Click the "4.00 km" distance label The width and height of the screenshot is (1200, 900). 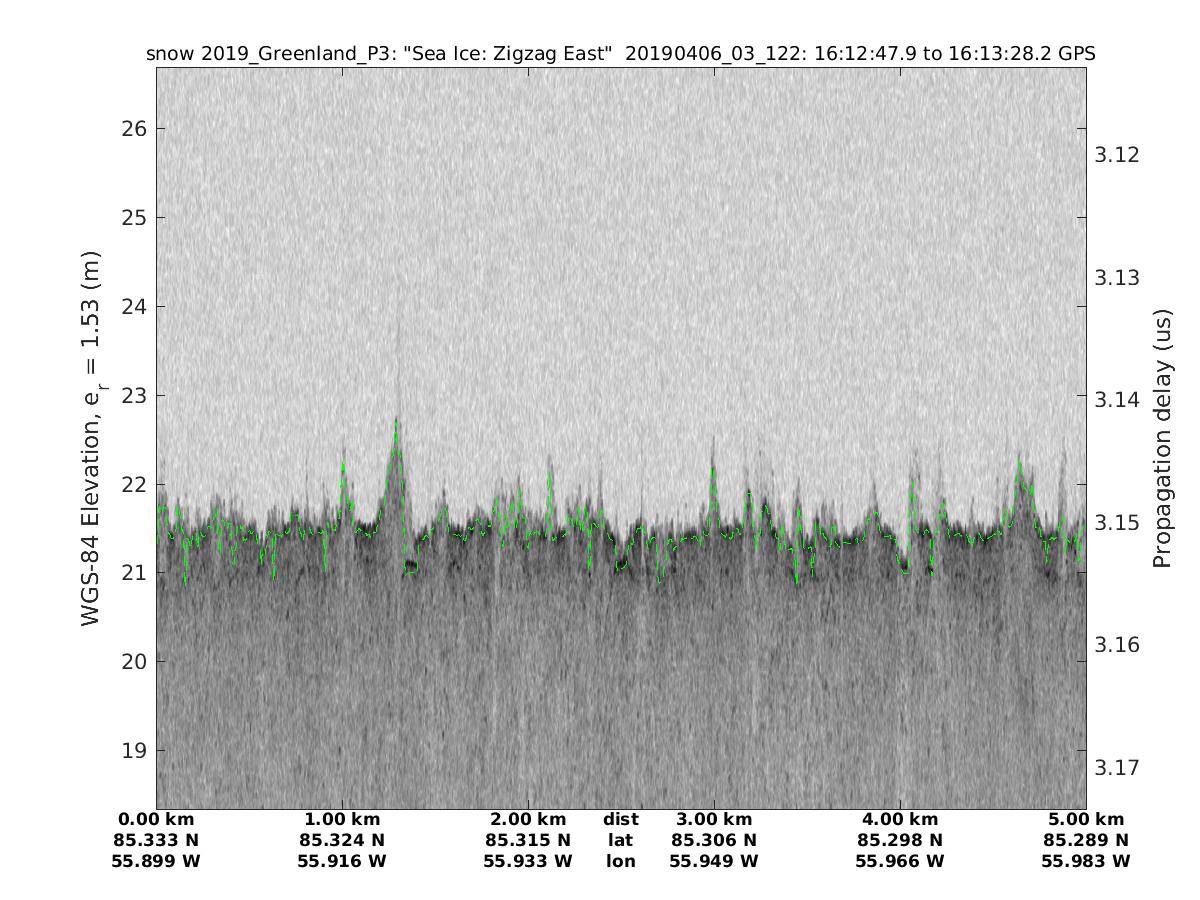[900, 819]
